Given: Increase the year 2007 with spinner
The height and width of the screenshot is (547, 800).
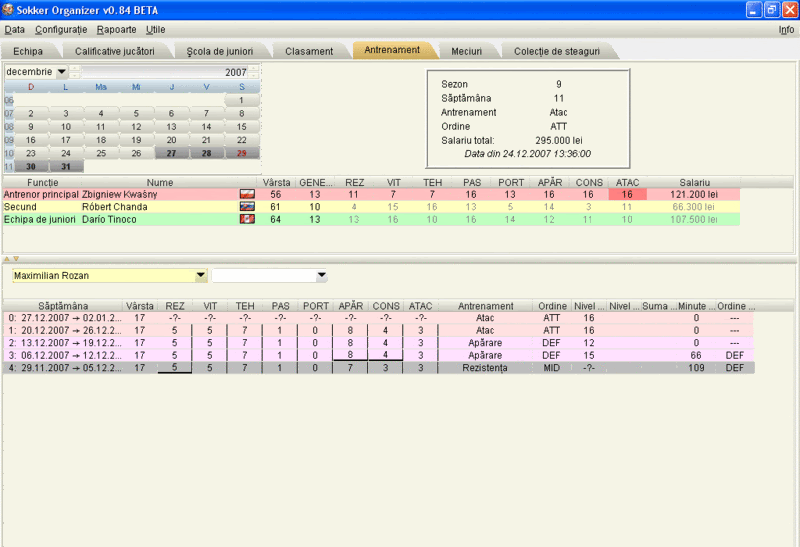Looking at the screenshot, I should [255, 69].
